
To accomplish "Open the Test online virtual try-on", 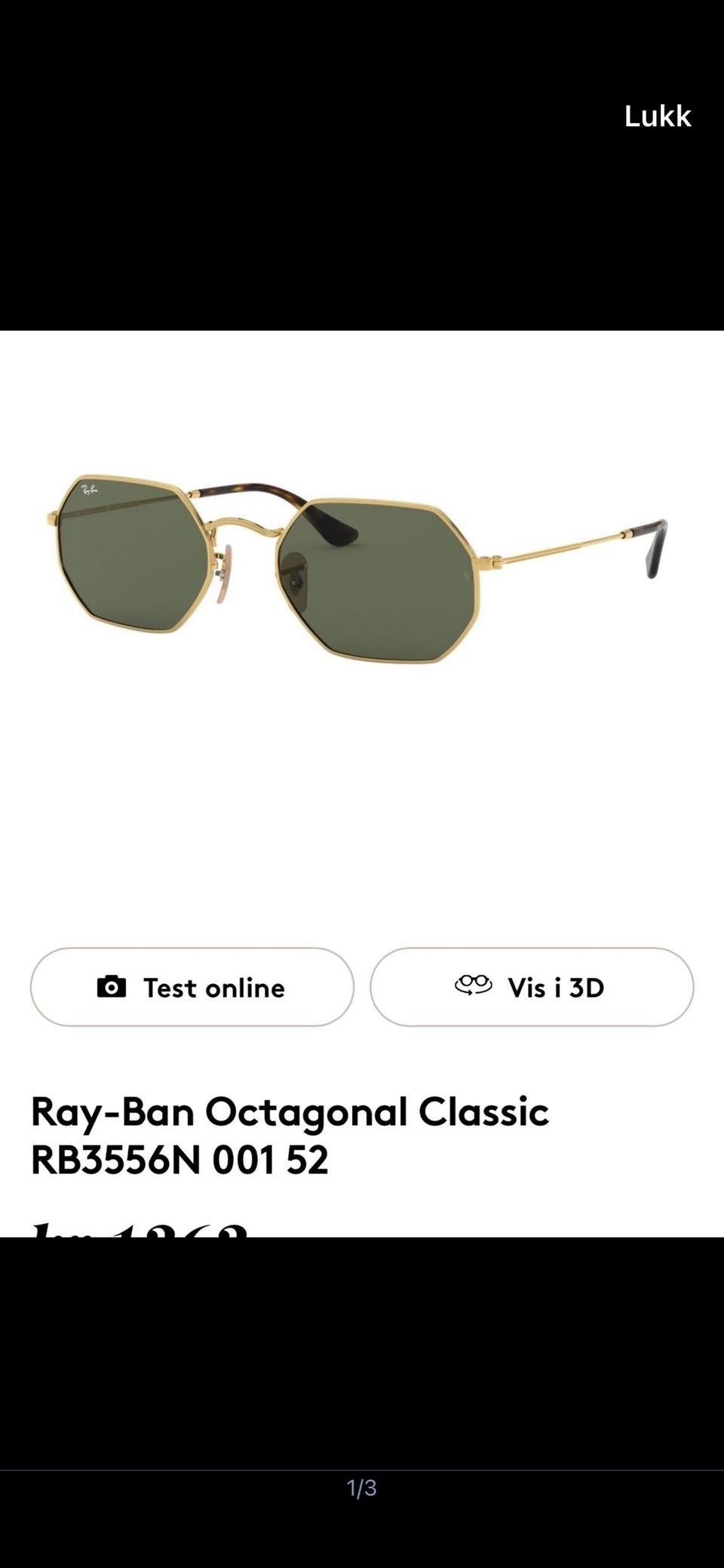I will (x=192, y=987).
